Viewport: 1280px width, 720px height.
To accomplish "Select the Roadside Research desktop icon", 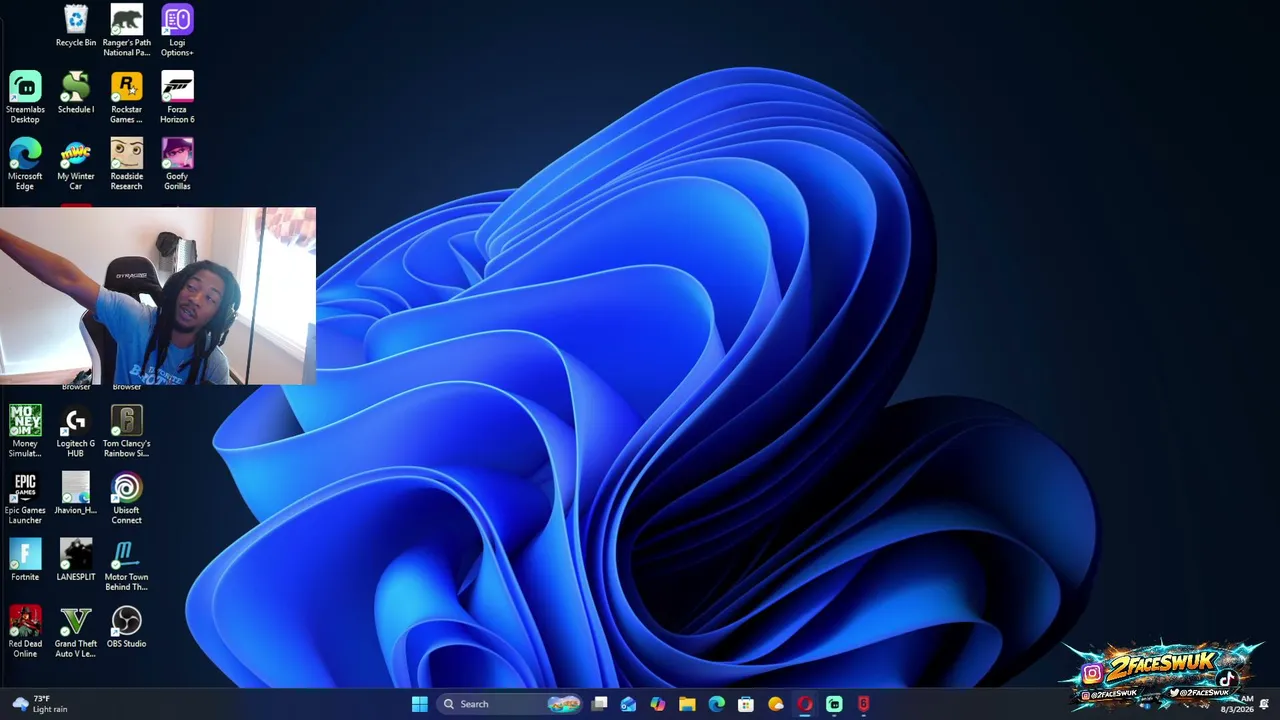I will (126, 165).
